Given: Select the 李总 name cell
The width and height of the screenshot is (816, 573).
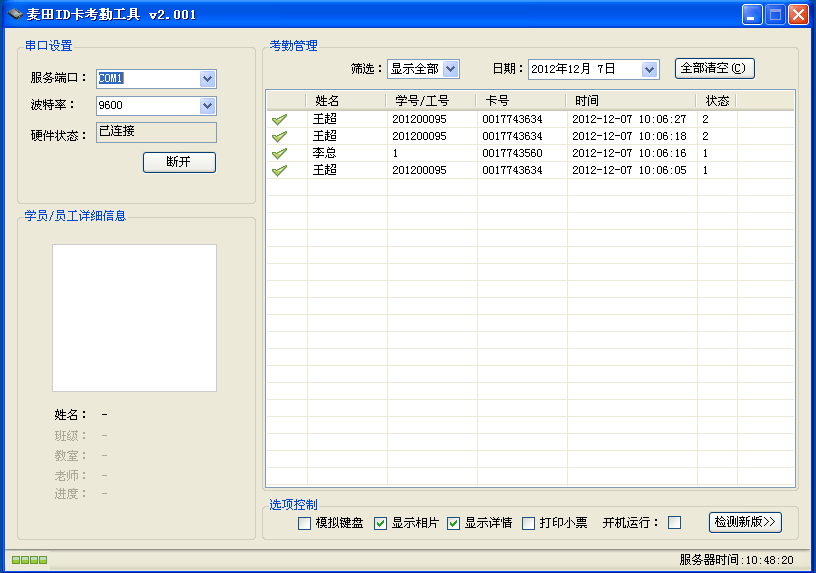Looking at the screenshot, I should click(x=325, y=153).
